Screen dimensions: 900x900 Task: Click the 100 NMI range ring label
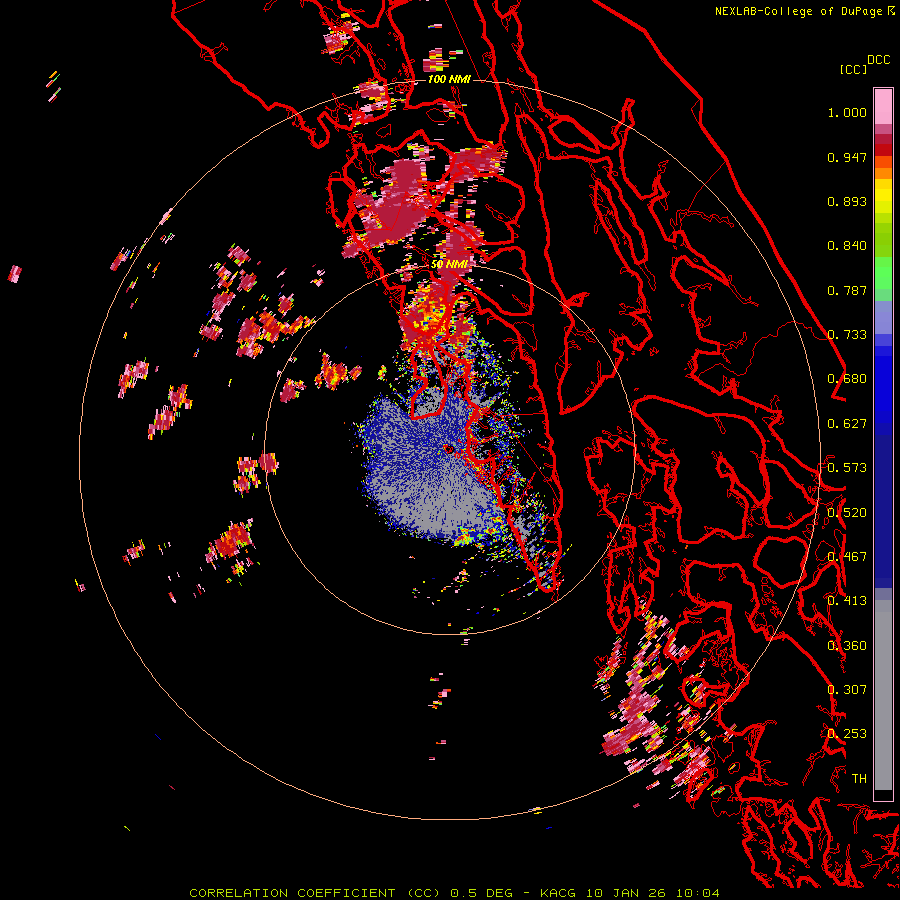point(449,79)
